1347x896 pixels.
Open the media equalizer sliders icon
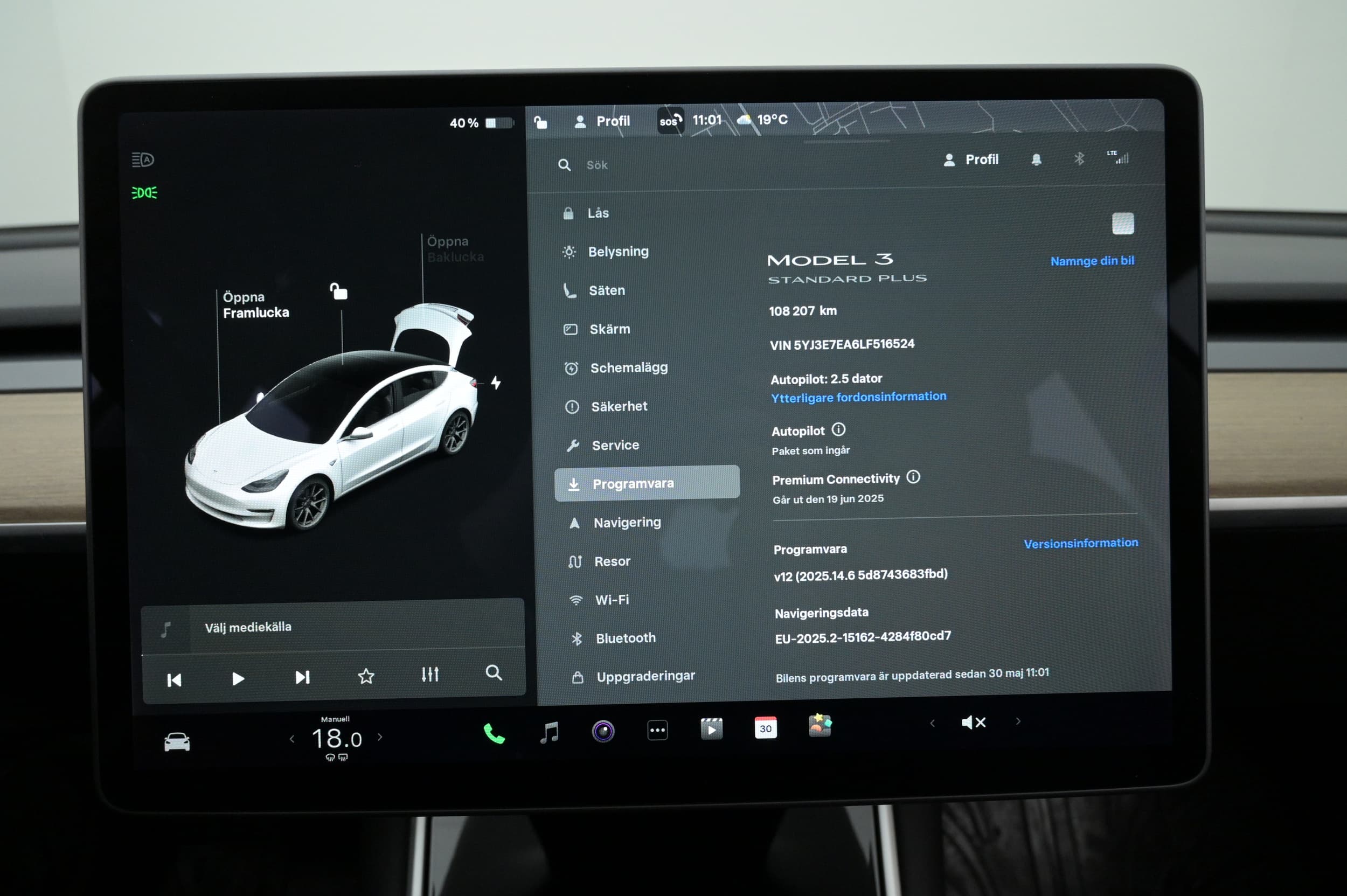(x=430, y=674)
